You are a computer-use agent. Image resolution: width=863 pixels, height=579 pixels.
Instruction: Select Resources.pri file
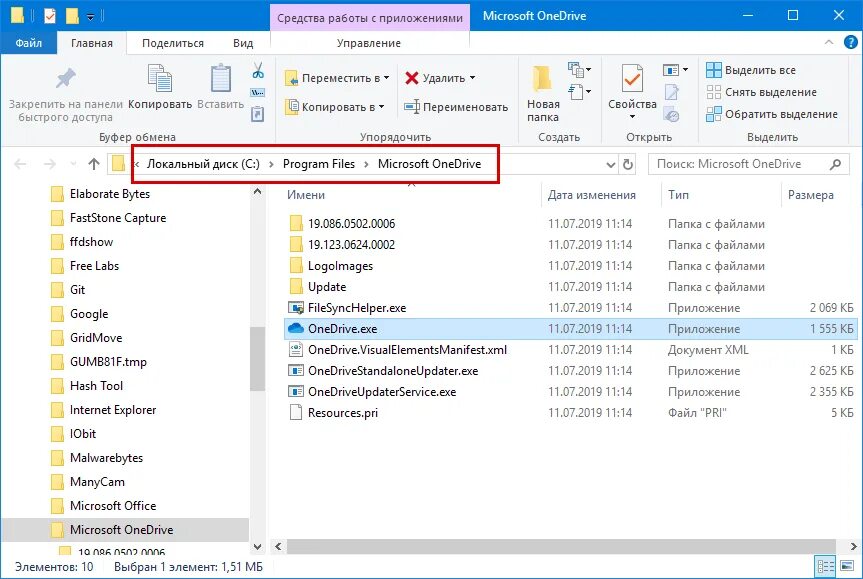click(x=571, y=413)
